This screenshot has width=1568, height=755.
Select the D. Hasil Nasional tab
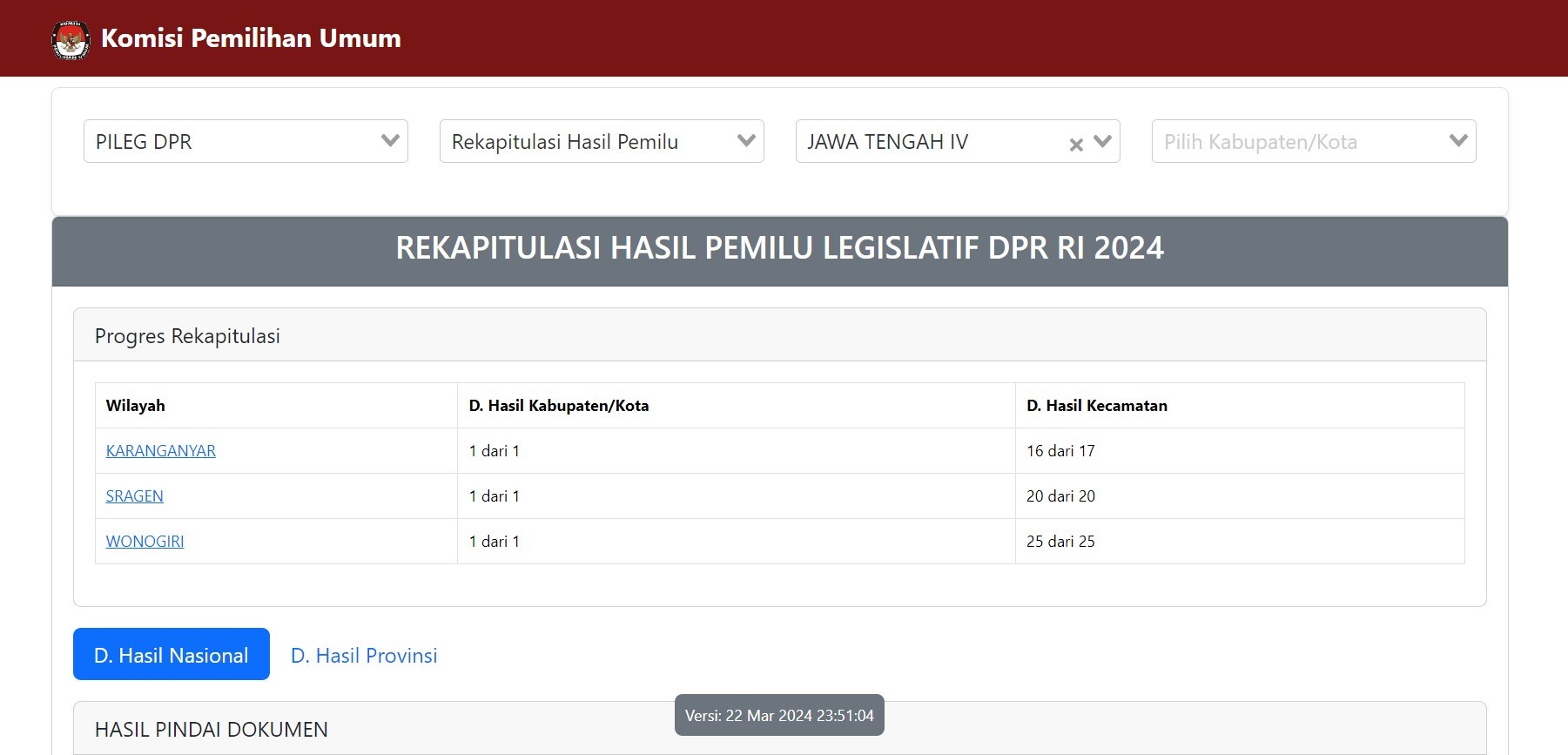172,655
